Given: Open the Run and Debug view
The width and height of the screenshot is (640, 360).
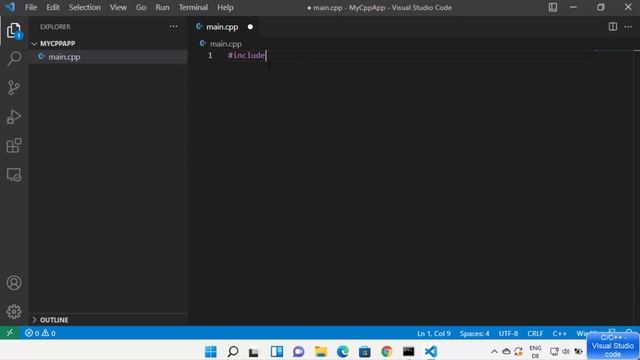Looking at the screenshot, I should [14, 117].
